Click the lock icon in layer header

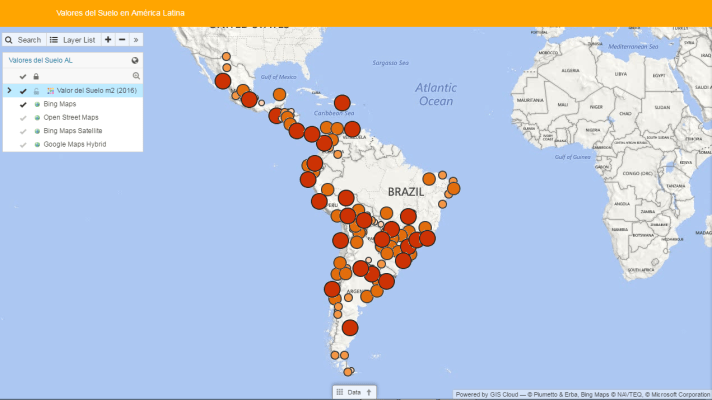coord(36,76)
